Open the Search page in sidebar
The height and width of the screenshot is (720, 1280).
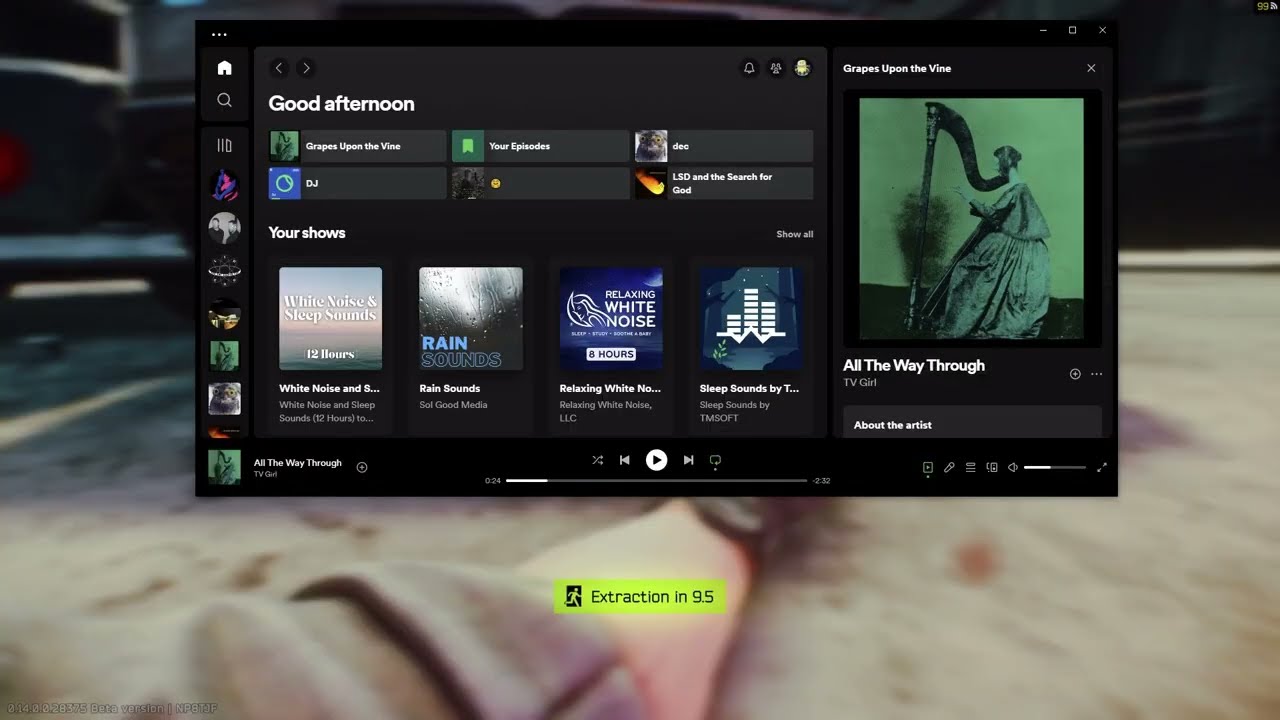(224, 100)
